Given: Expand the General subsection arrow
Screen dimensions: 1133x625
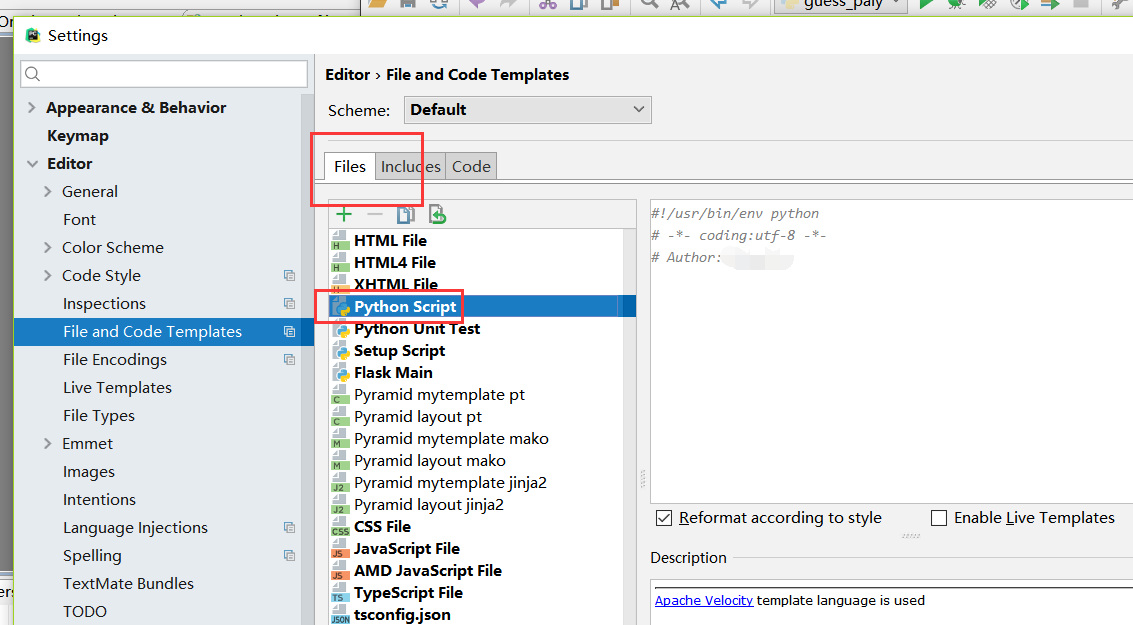Looking at the screenshot, I should (48, 191).
